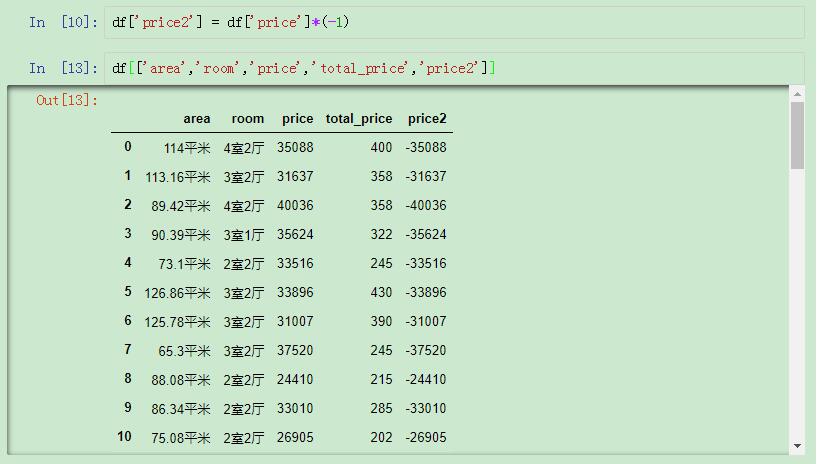Image resolution: width=818 pixels, height=464 pixels.
Task: Click the price column header
Action: point(297,118)
